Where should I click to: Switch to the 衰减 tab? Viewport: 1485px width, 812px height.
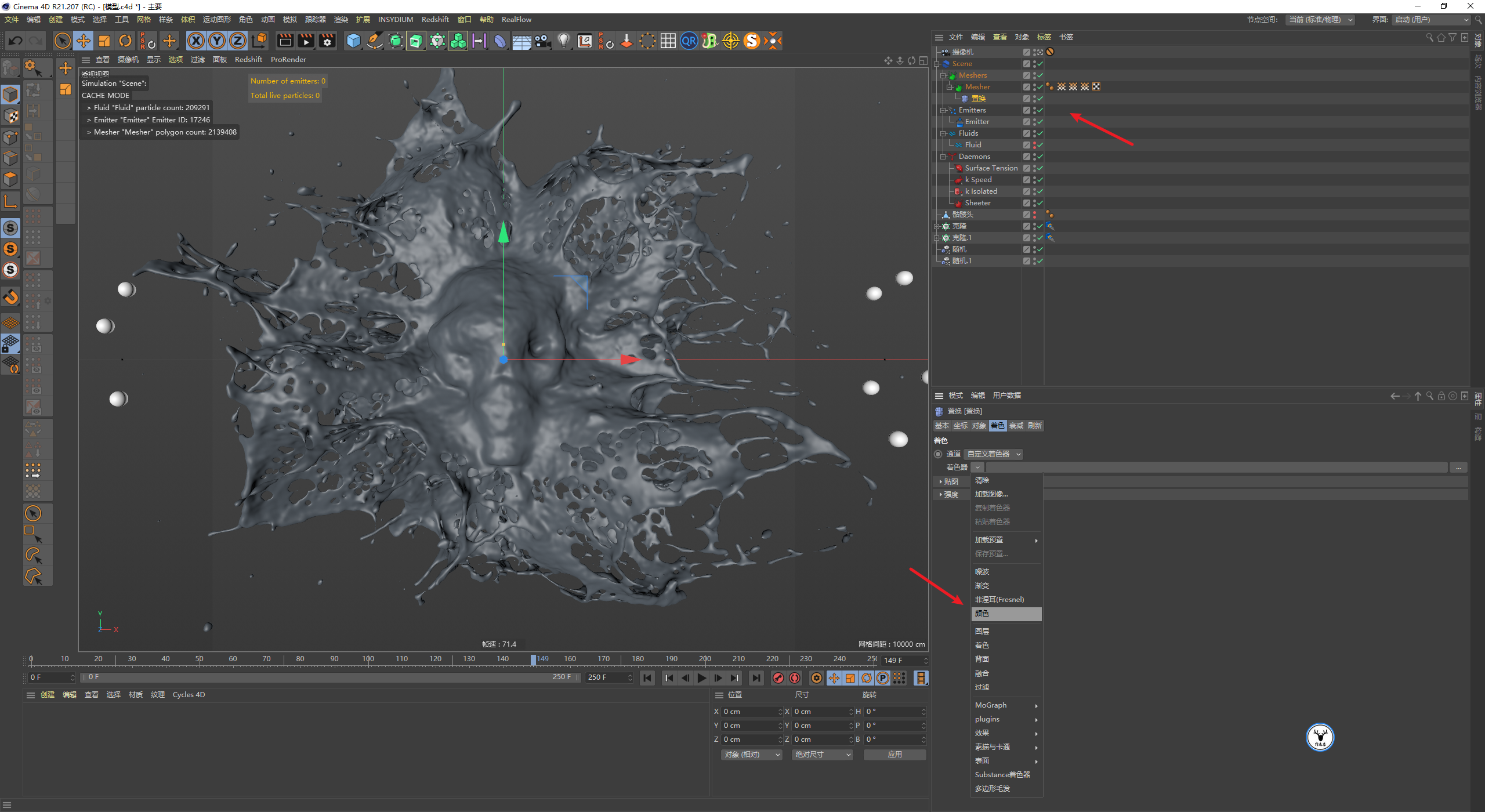pyautogui.click(x=1016, y=426)
